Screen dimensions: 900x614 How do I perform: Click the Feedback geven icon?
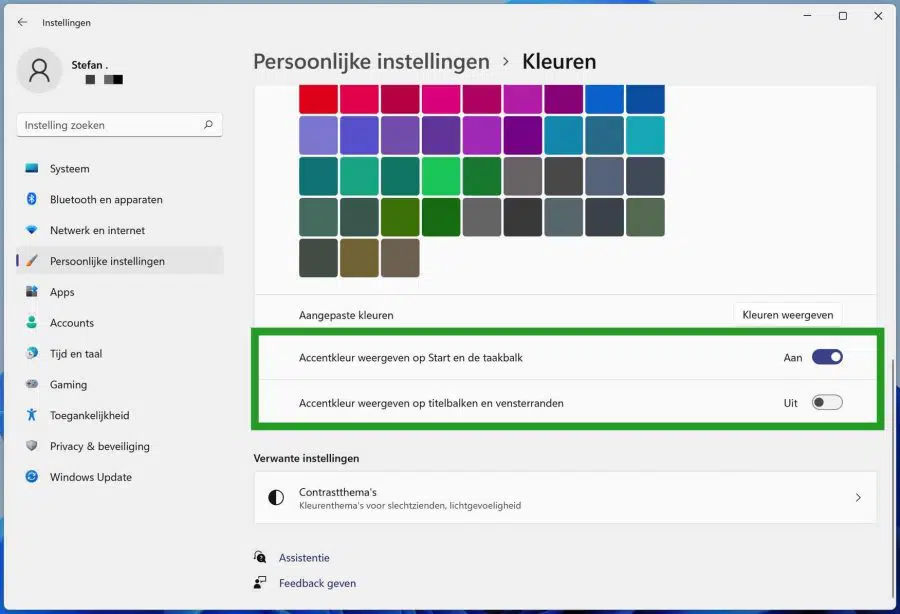point(259,582)
